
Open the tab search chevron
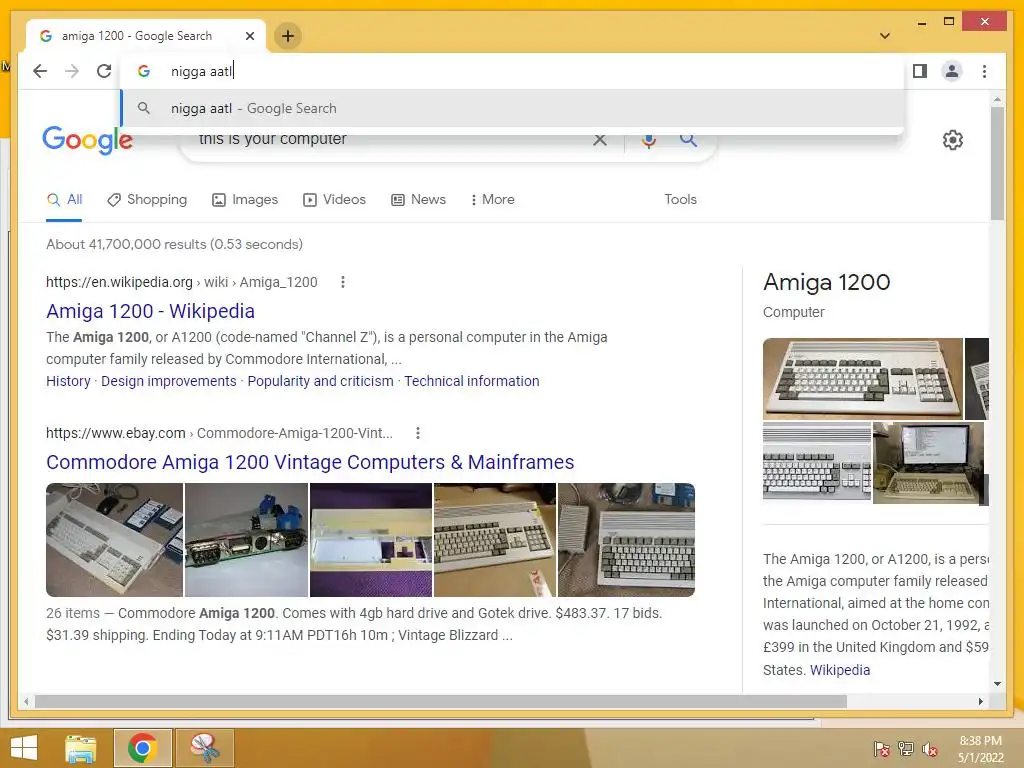tap(885, 36)
